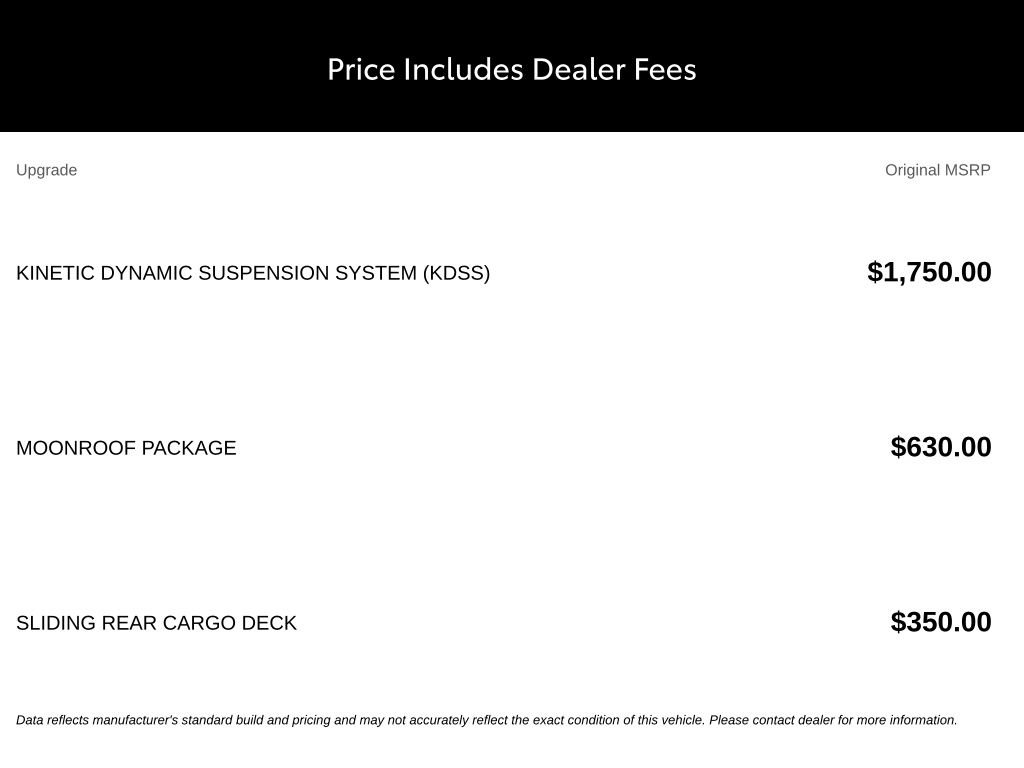Select the Upgrade column header
The width and height of the screenshot is (1024, 768).
pyautogui.click(x=46, y=170)
